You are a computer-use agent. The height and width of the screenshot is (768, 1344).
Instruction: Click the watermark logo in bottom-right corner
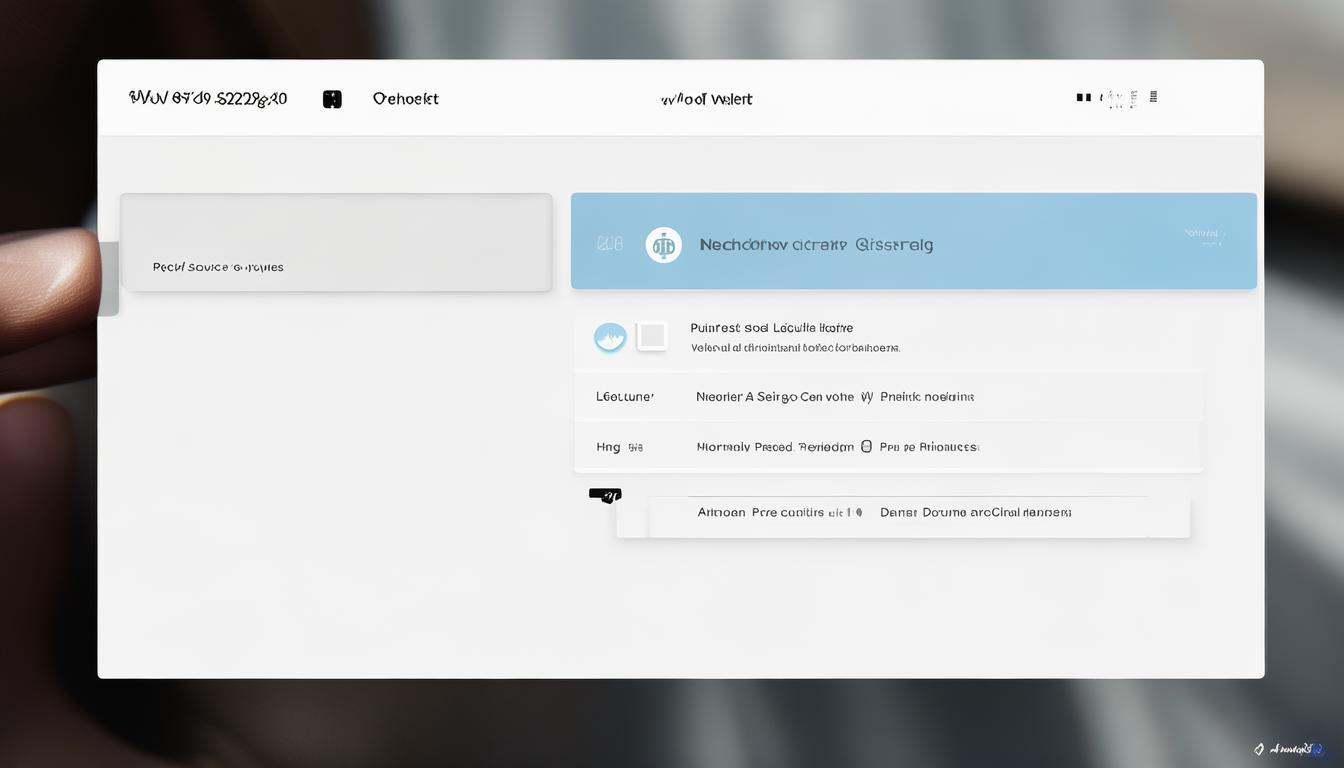tap(1288, 748)
